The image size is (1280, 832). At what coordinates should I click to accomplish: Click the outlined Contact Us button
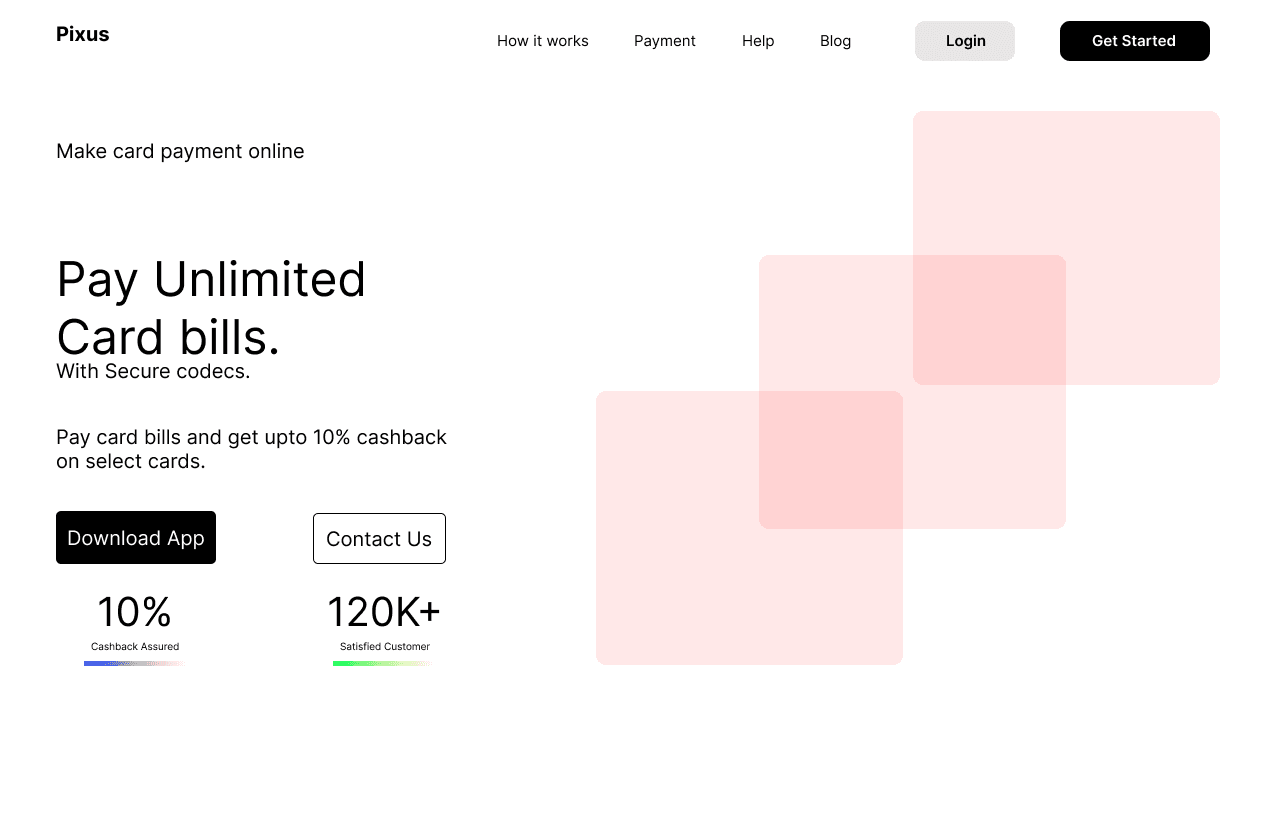coord(379,539)
